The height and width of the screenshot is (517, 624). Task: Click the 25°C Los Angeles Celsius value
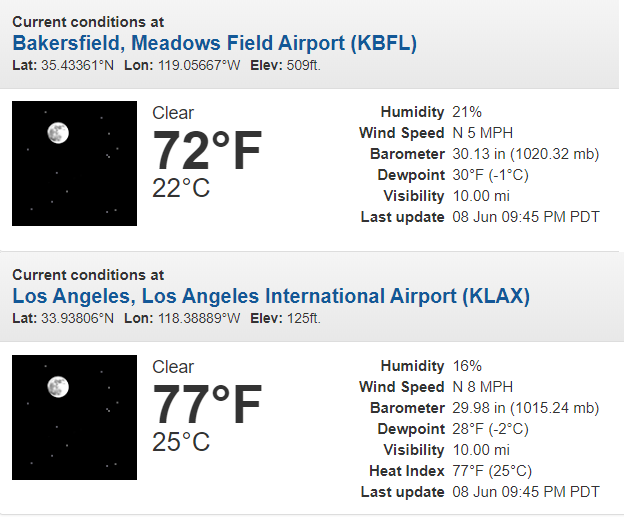pyautogui.click(x=181, y=442)
